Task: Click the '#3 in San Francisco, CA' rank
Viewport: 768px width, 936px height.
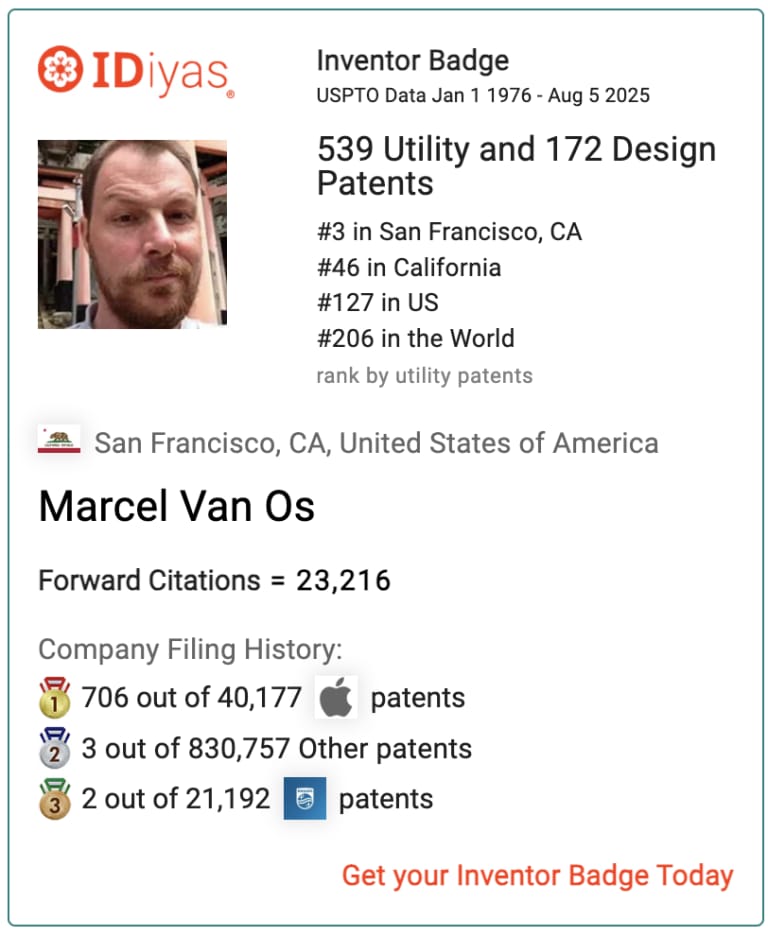Action: [449, 232]
